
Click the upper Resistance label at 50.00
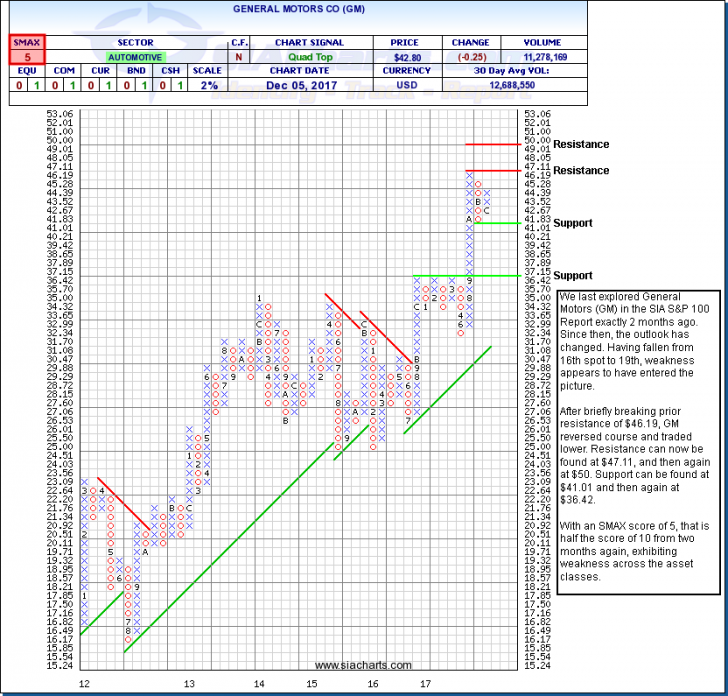582,145
